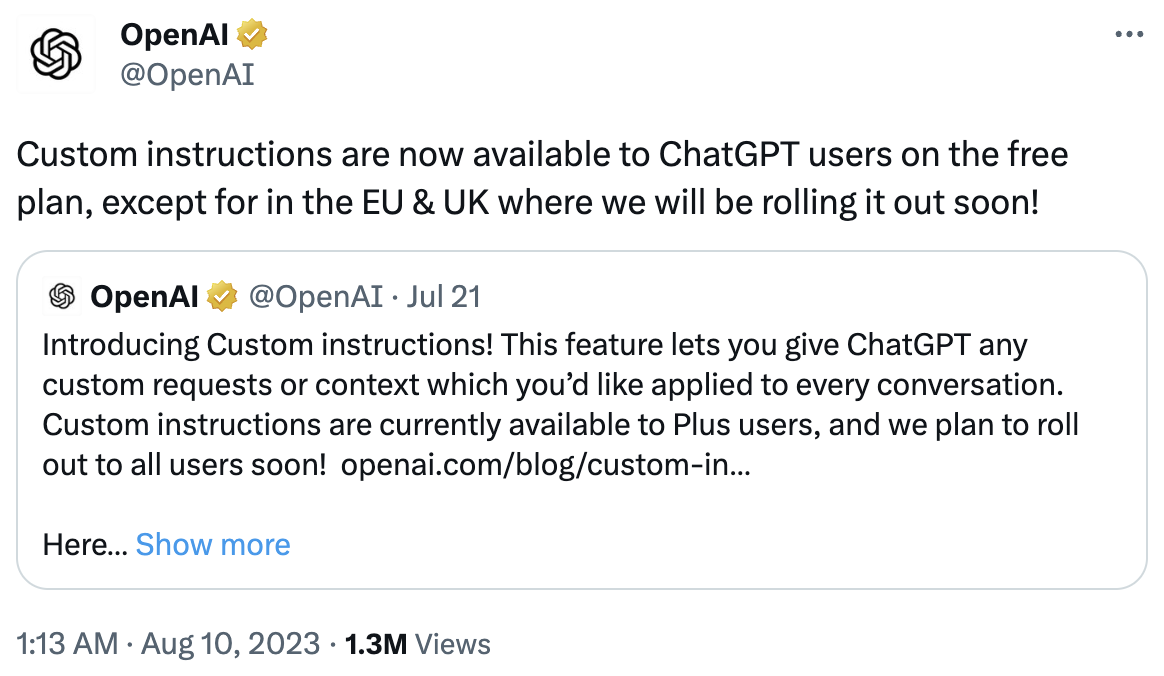
Task: Click the gold verified badge in the quoted tweet
Action: coord(221,296)
